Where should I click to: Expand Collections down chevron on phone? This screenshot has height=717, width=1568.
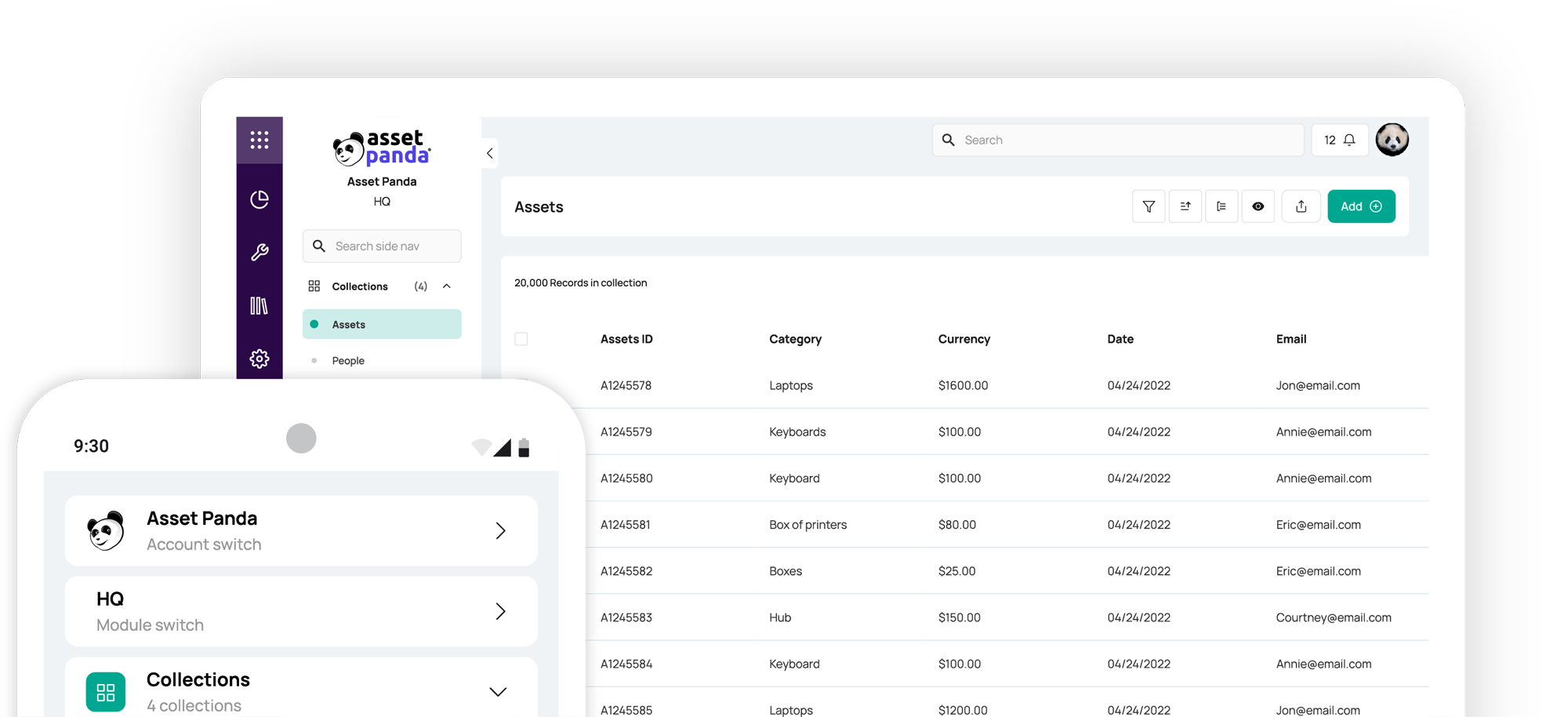[498, 692]
